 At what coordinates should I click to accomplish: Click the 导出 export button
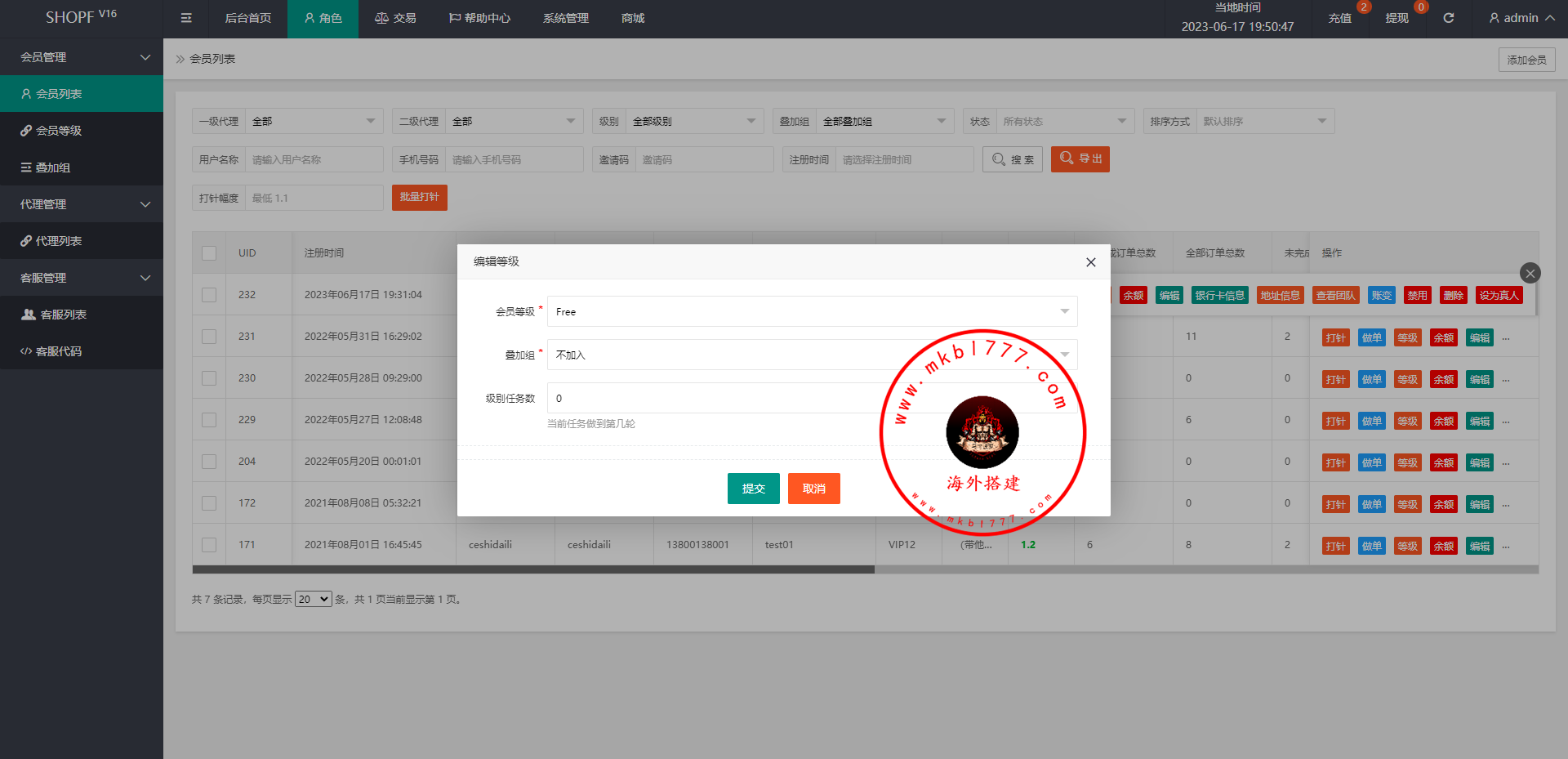click(x=1080, y=158)
